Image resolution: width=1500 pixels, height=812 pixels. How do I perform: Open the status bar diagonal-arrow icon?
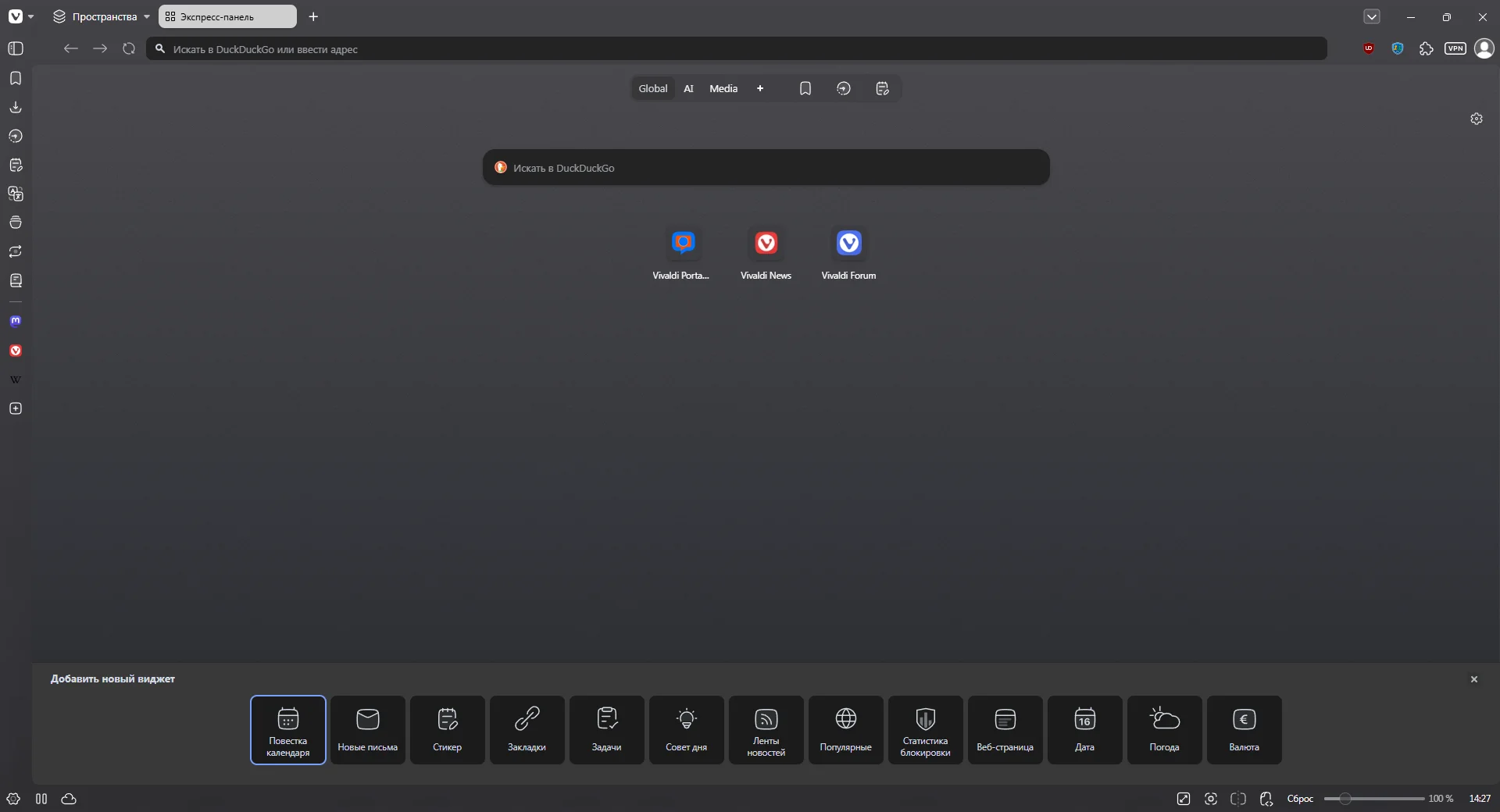tap(1184, 799)
